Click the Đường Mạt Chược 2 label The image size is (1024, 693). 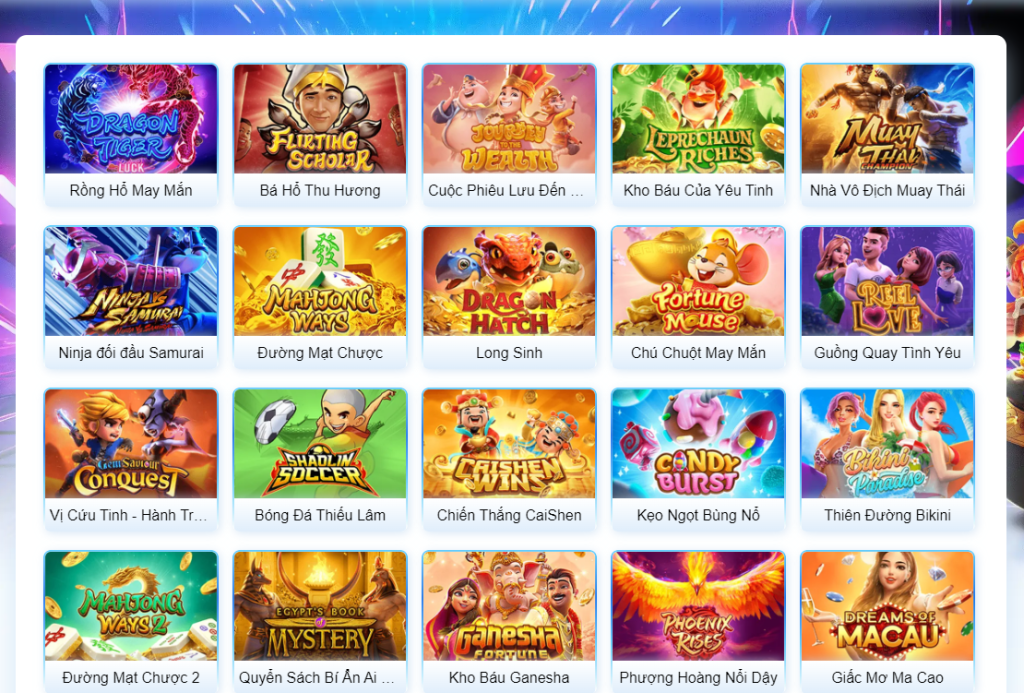tap(131, 677)
